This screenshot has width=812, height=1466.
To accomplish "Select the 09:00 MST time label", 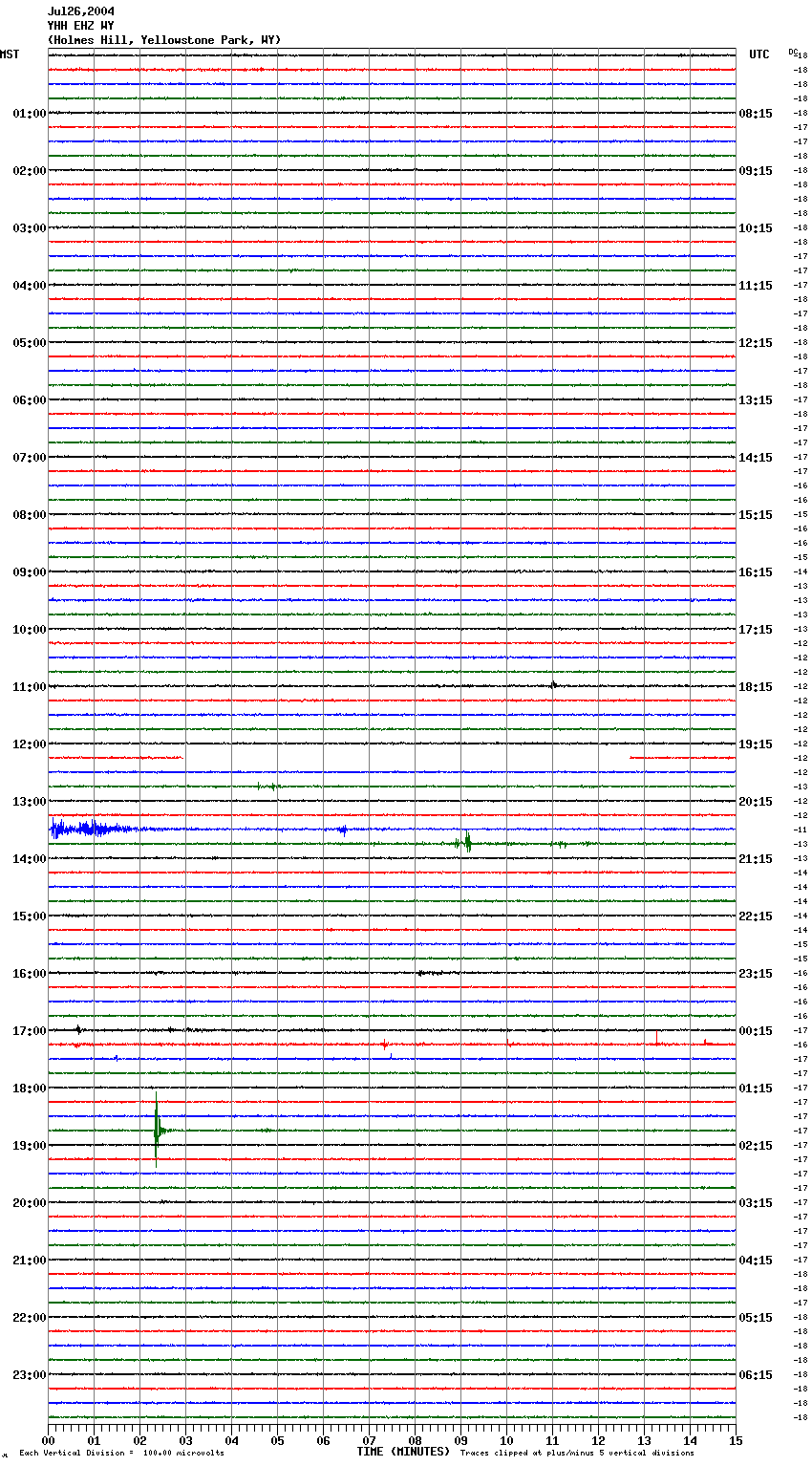I will click(29, 572).
